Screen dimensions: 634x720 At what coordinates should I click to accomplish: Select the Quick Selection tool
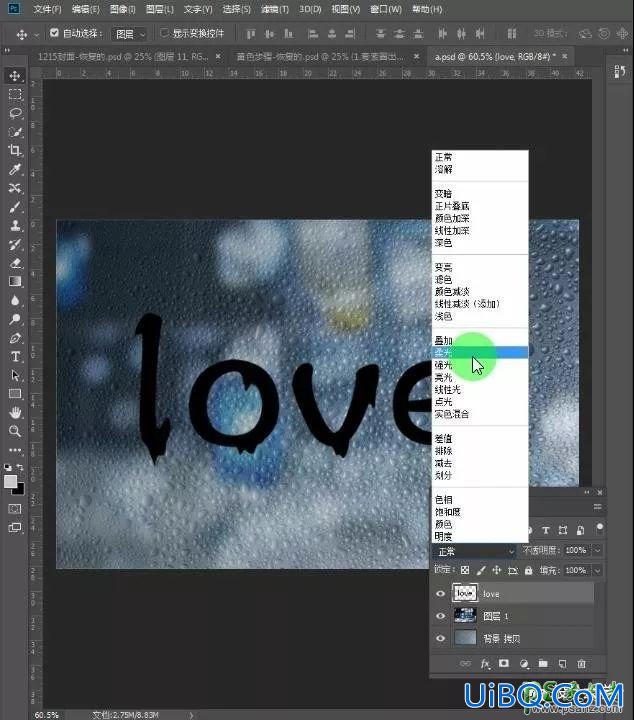click(15, 132)
